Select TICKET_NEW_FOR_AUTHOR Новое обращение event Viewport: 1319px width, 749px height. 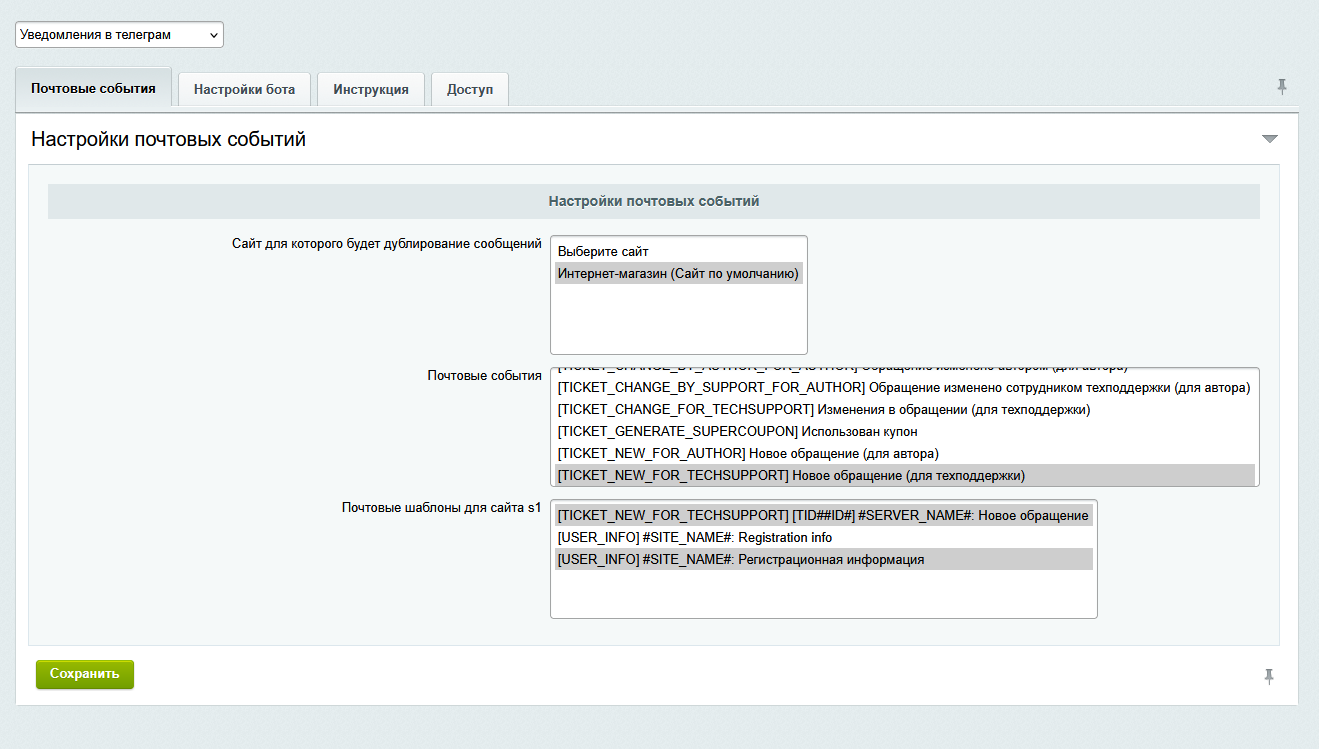click(748, 453)
